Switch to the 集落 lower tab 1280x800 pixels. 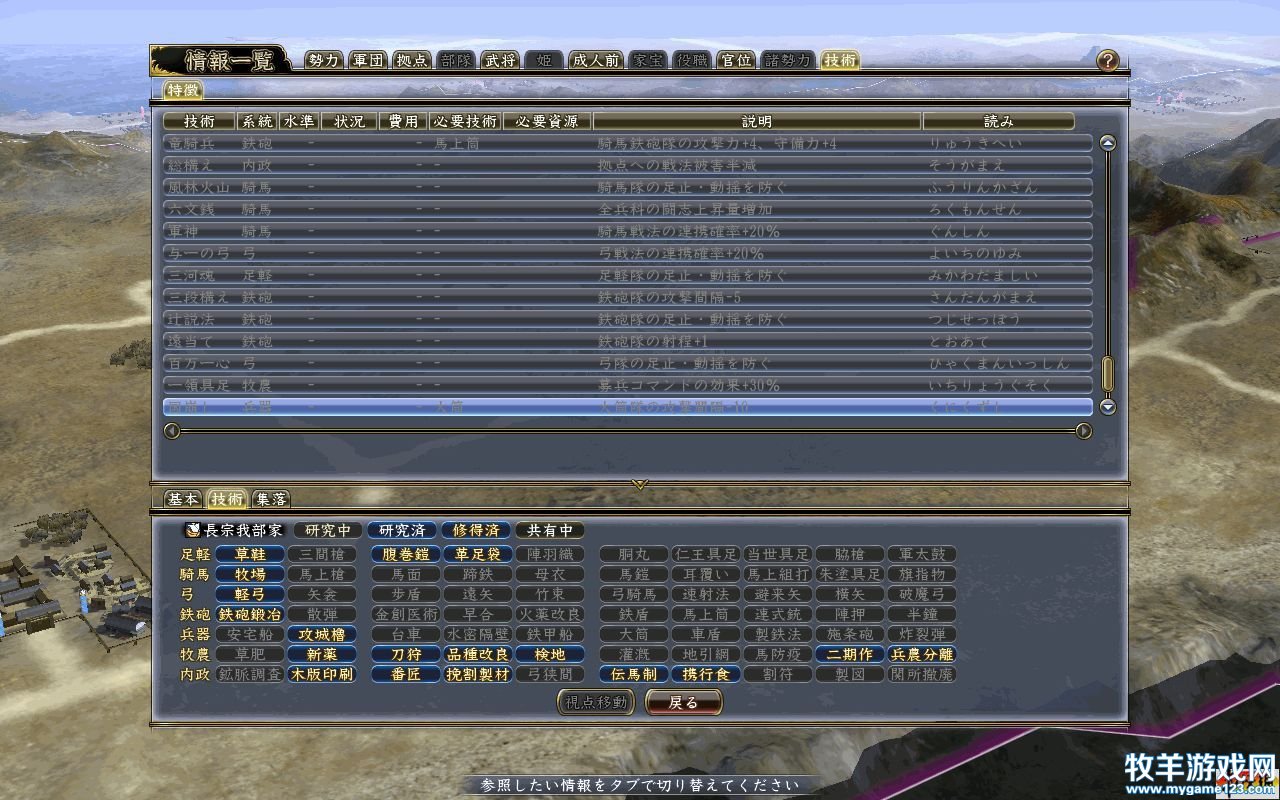tap(271, 499)
